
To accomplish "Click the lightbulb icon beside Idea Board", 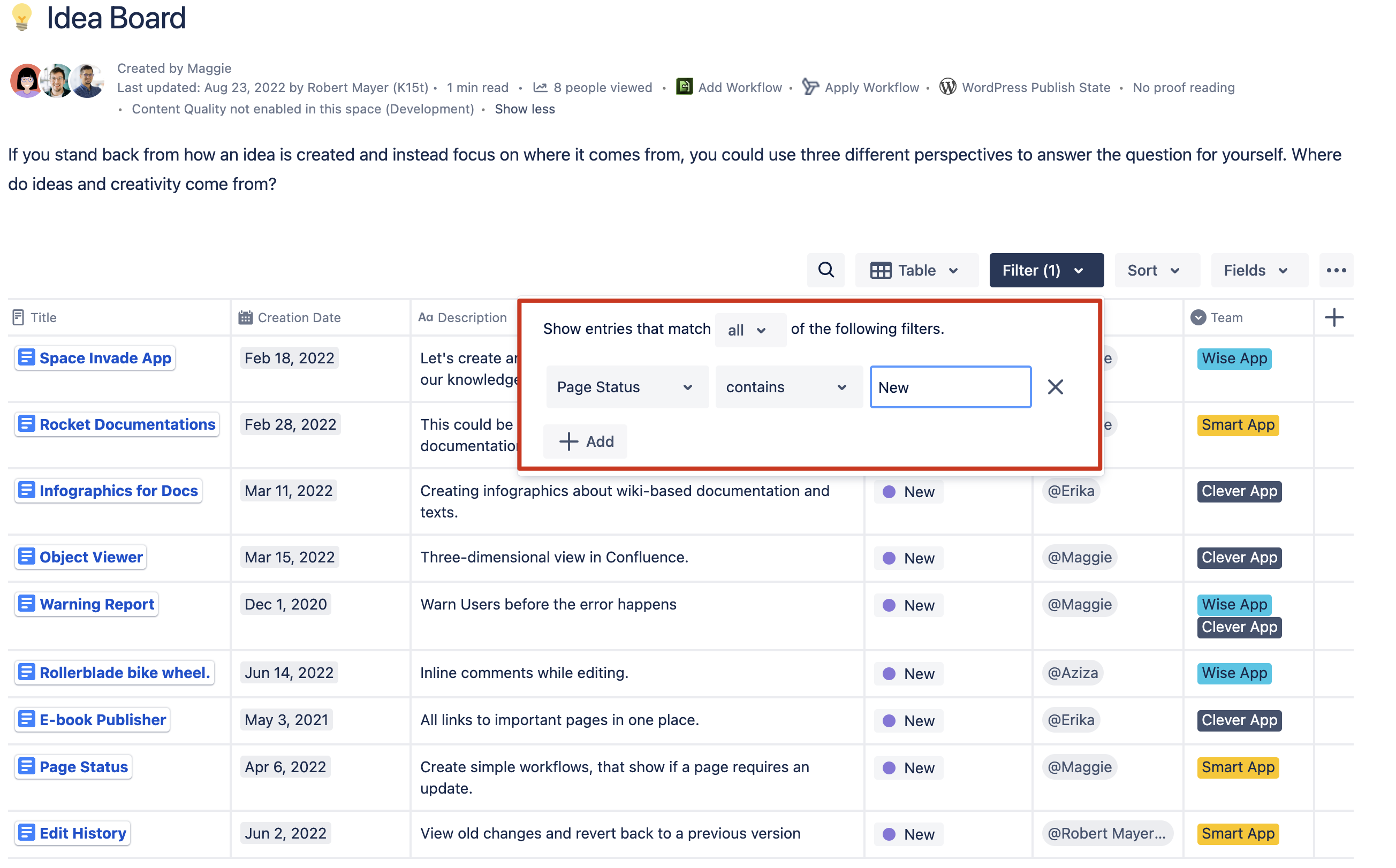I will pyautogui.click(x=22, y=17).
